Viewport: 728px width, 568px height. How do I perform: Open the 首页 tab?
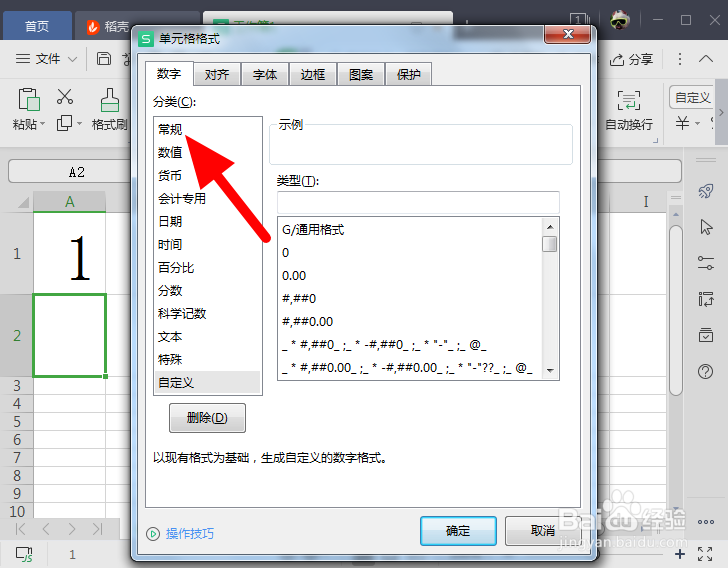point(37,26)
